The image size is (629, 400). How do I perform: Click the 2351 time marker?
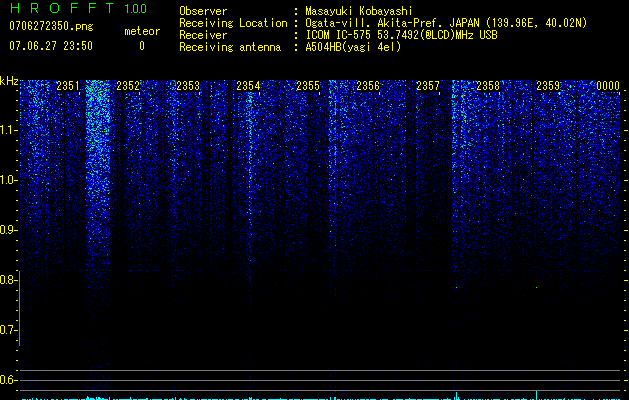coord(68,86)
